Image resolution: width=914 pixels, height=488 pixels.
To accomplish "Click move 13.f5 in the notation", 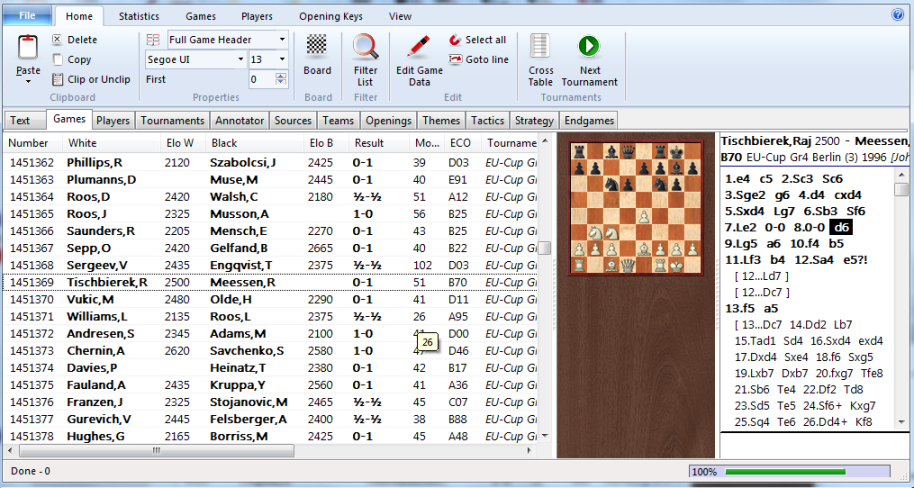I will [x=739, y=308].
